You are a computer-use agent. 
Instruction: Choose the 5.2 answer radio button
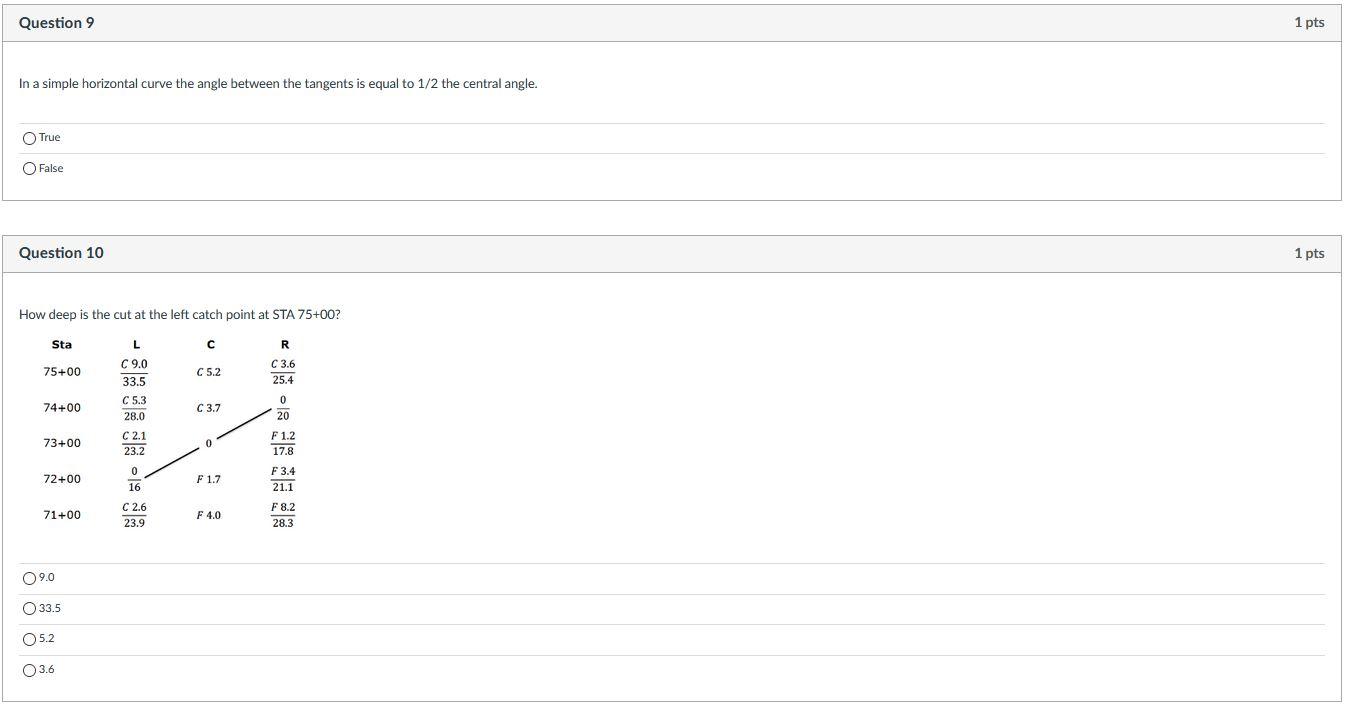click(x=29, y=639)
